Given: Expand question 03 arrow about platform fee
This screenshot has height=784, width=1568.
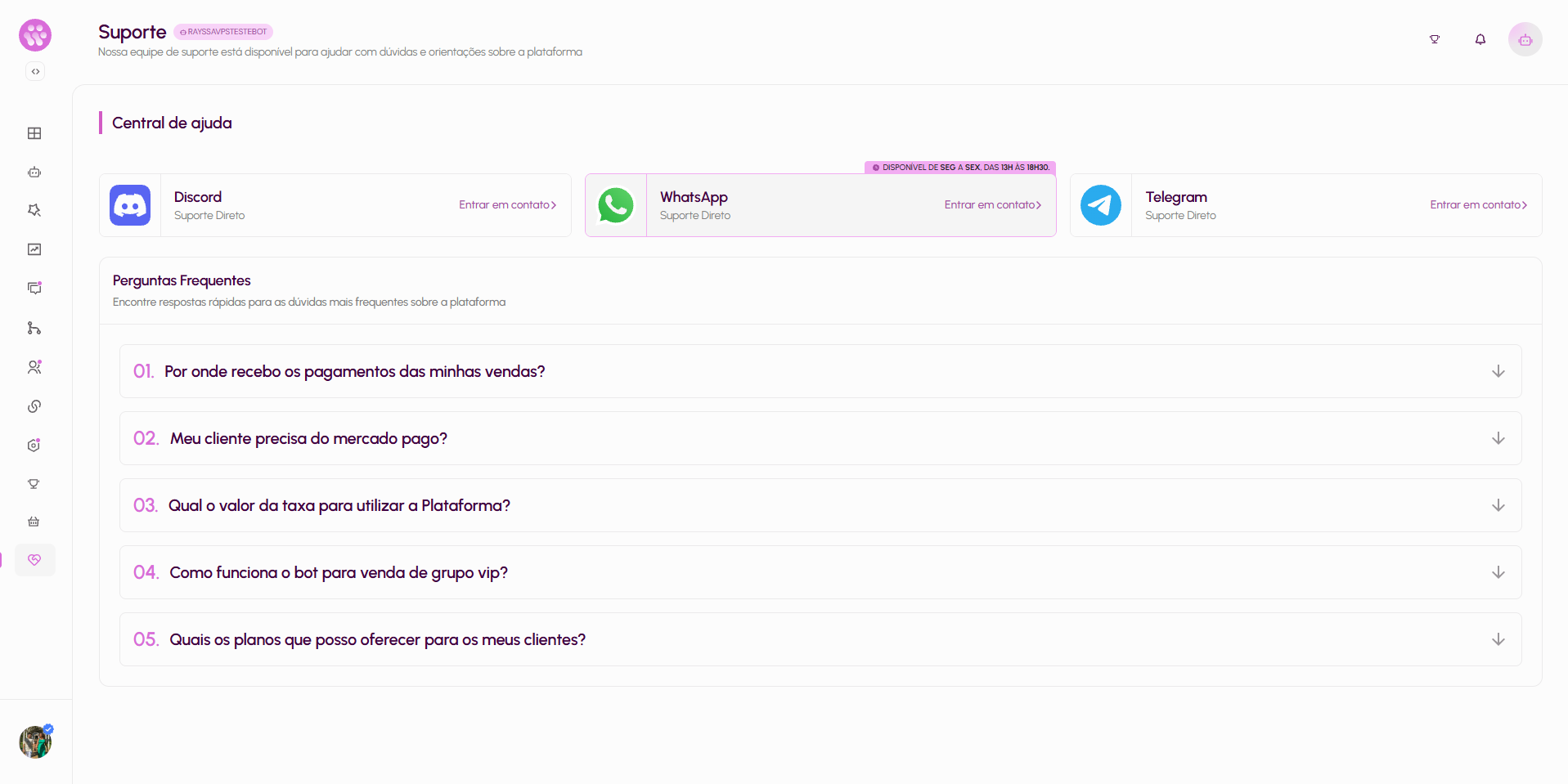Looking at the screenshot, I should (x=1498, y=505).
